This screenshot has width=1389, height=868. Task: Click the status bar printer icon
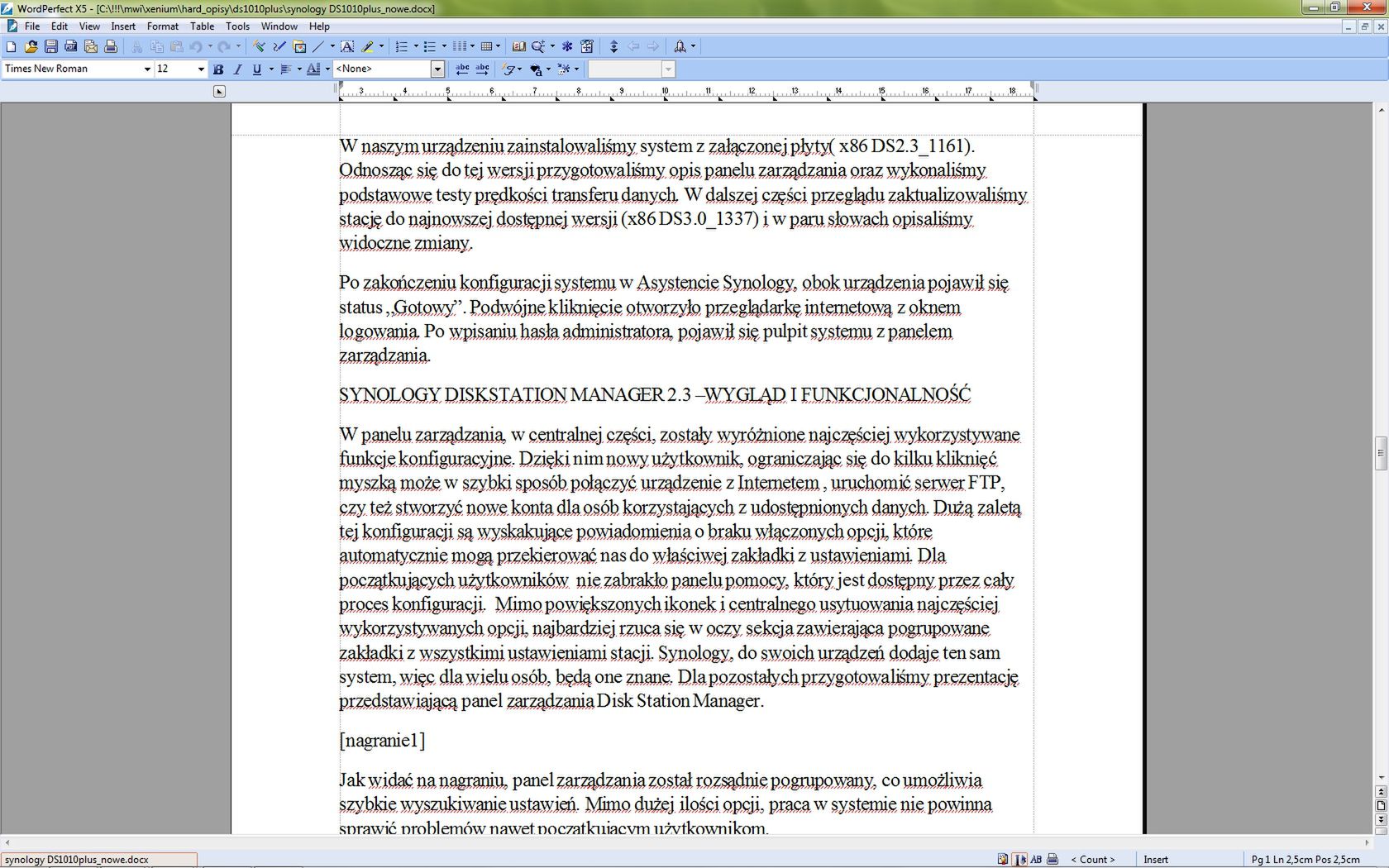point(1052,860)
